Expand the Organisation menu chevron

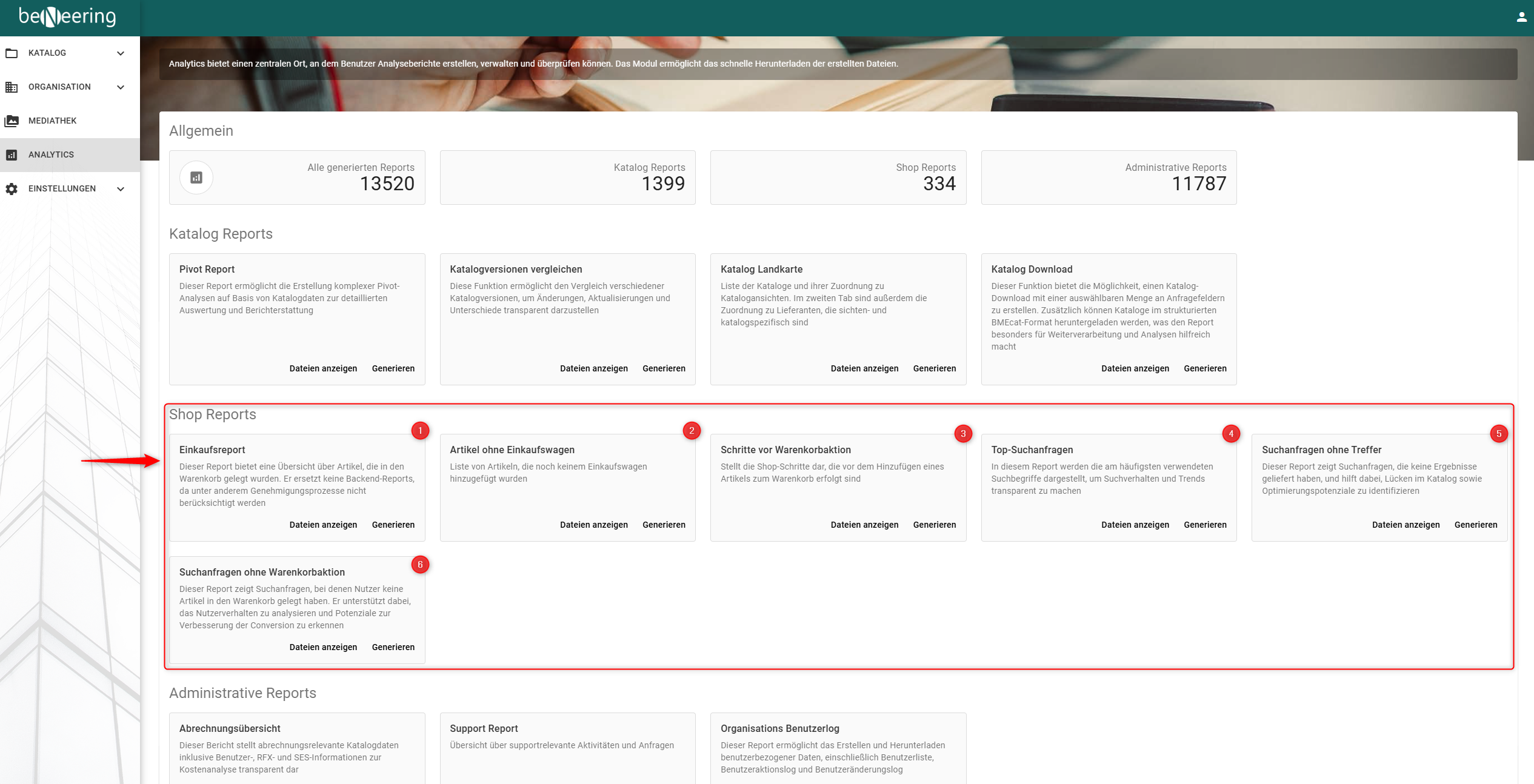[x=121, y=87]
